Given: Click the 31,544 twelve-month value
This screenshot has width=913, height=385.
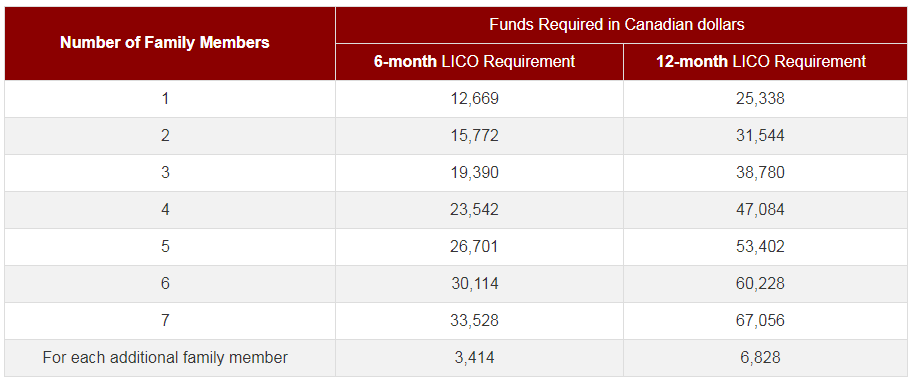Looking at the screenshot, I should (x=760, y=136).
